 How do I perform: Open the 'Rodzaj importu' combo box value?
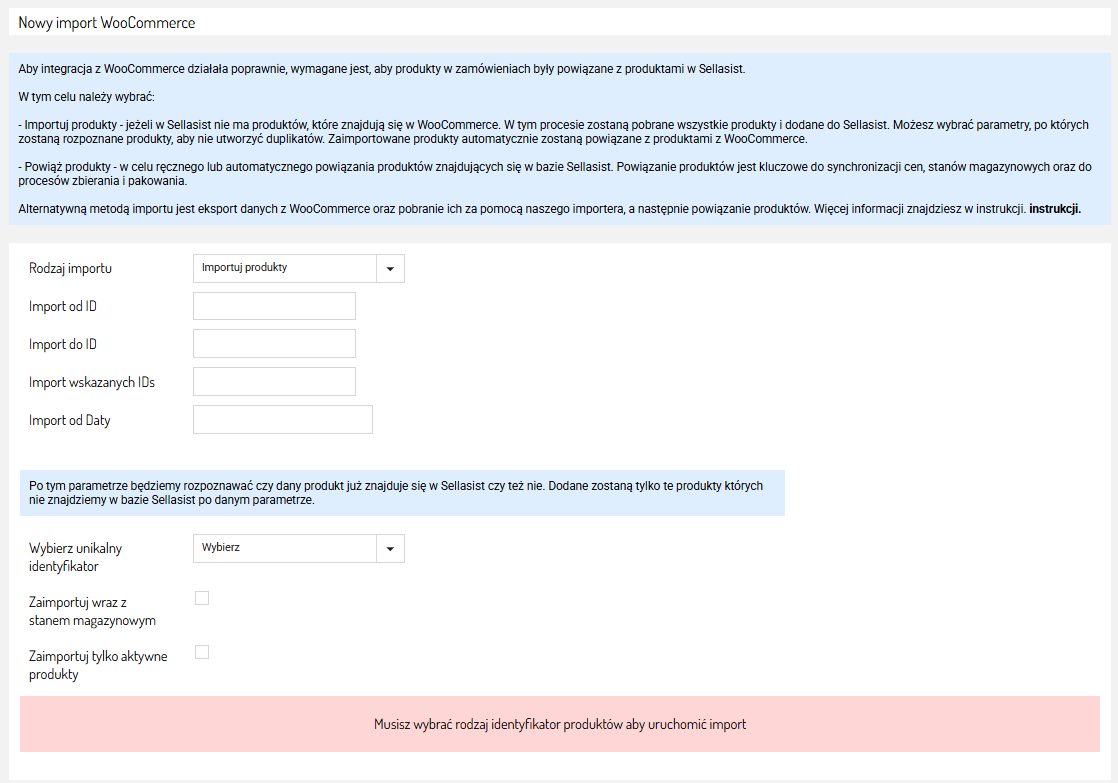click(285, 268)
